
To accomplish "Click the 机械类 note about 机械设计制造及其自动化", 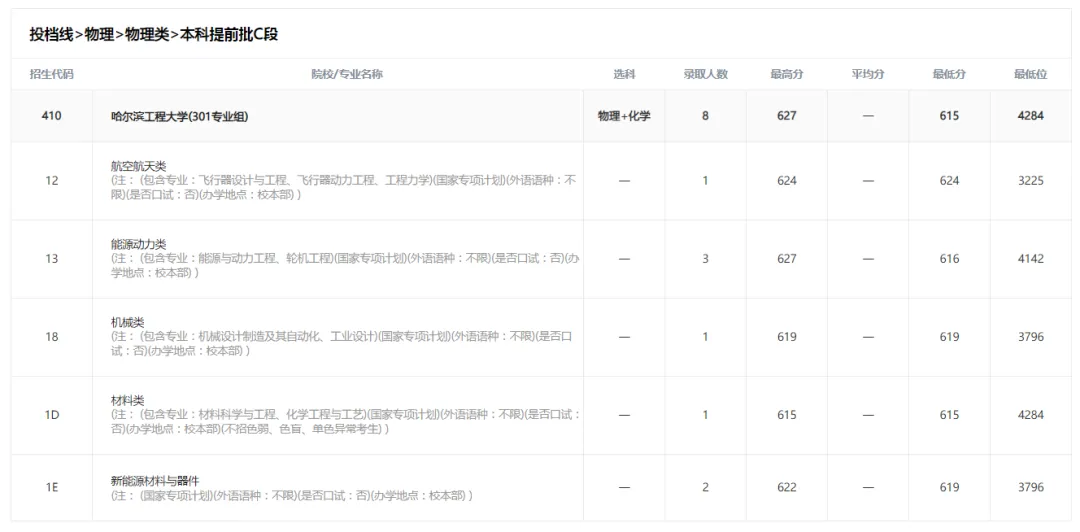I will [x=342, y=343].
